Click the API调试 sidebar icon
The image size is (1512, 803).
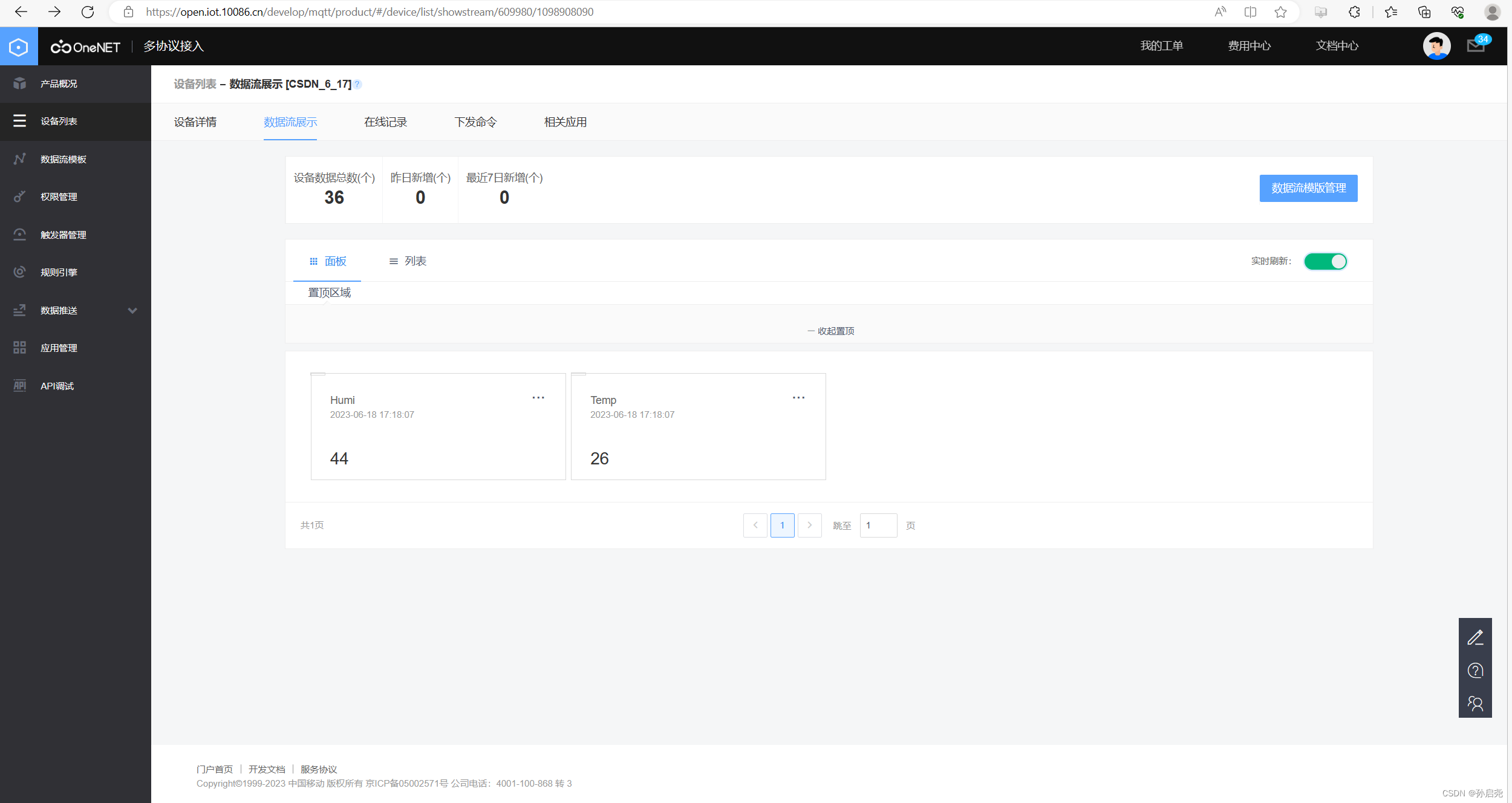tap(19, 385)
